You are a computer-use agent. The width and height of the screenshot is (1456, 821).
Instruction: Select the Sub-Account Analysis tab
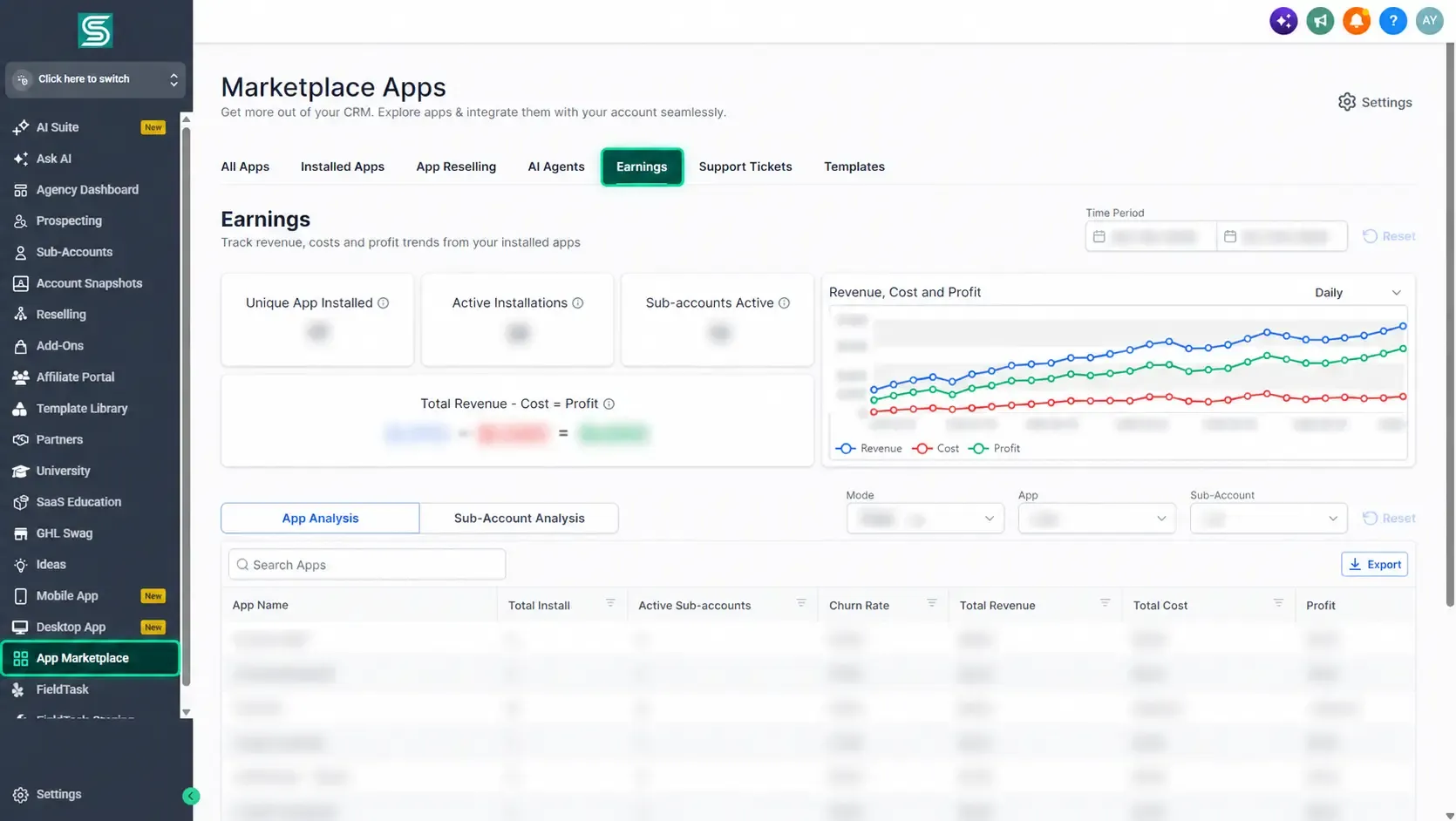point(520,519)
